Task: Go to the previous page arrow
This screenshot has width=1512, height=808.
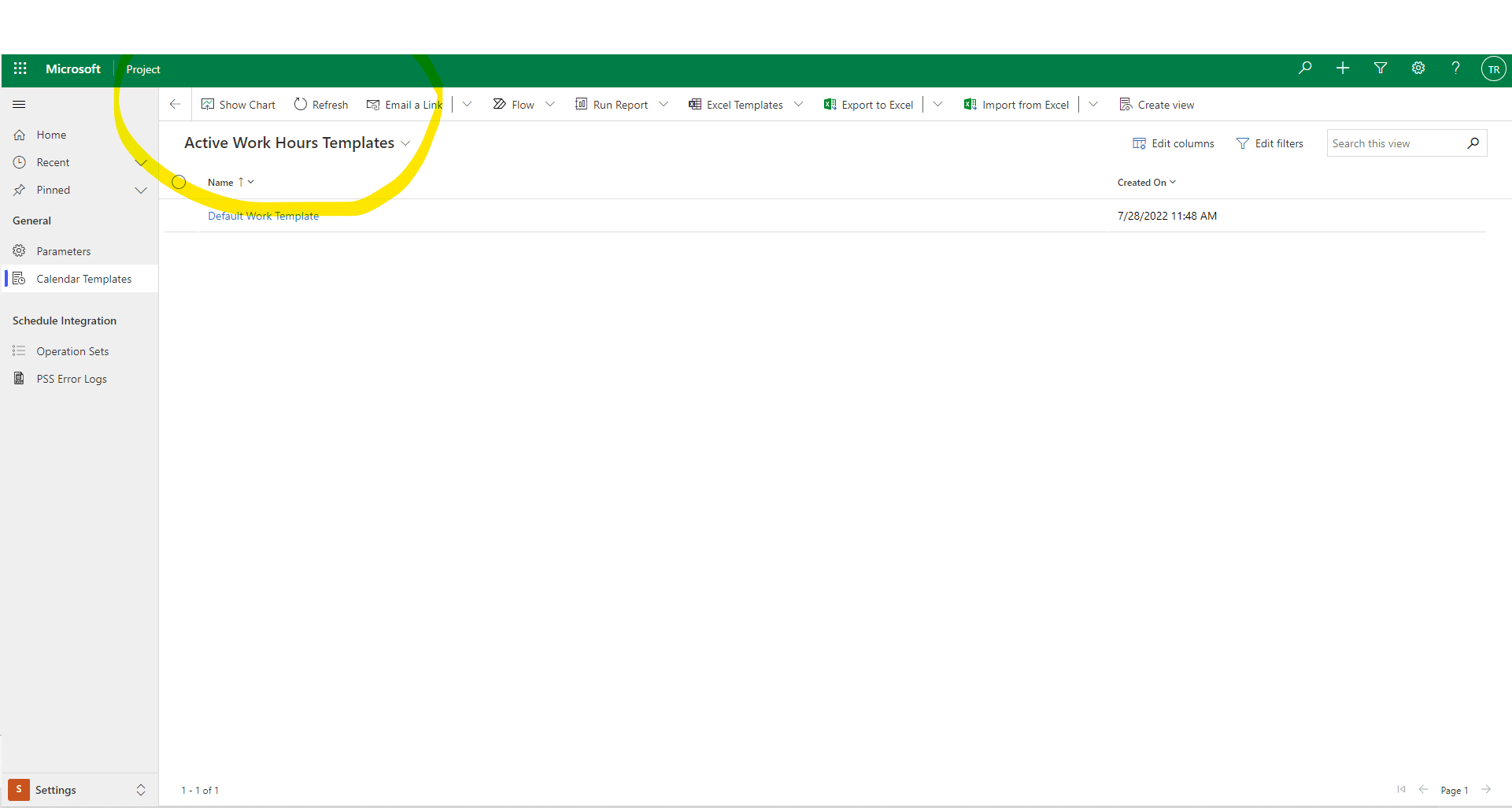Action: pyautogui.click(x=1423, y=789)
